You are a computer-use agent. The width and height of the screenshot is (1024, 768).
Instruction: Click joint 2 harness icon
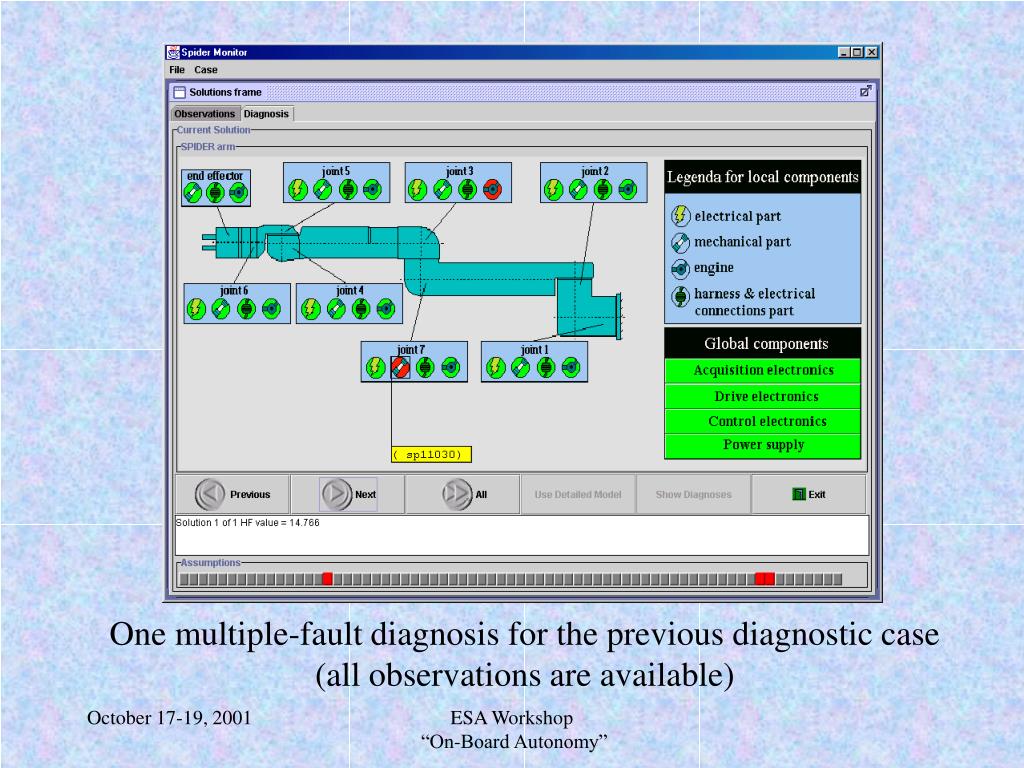pyautogui.click(x=603, y=189)
